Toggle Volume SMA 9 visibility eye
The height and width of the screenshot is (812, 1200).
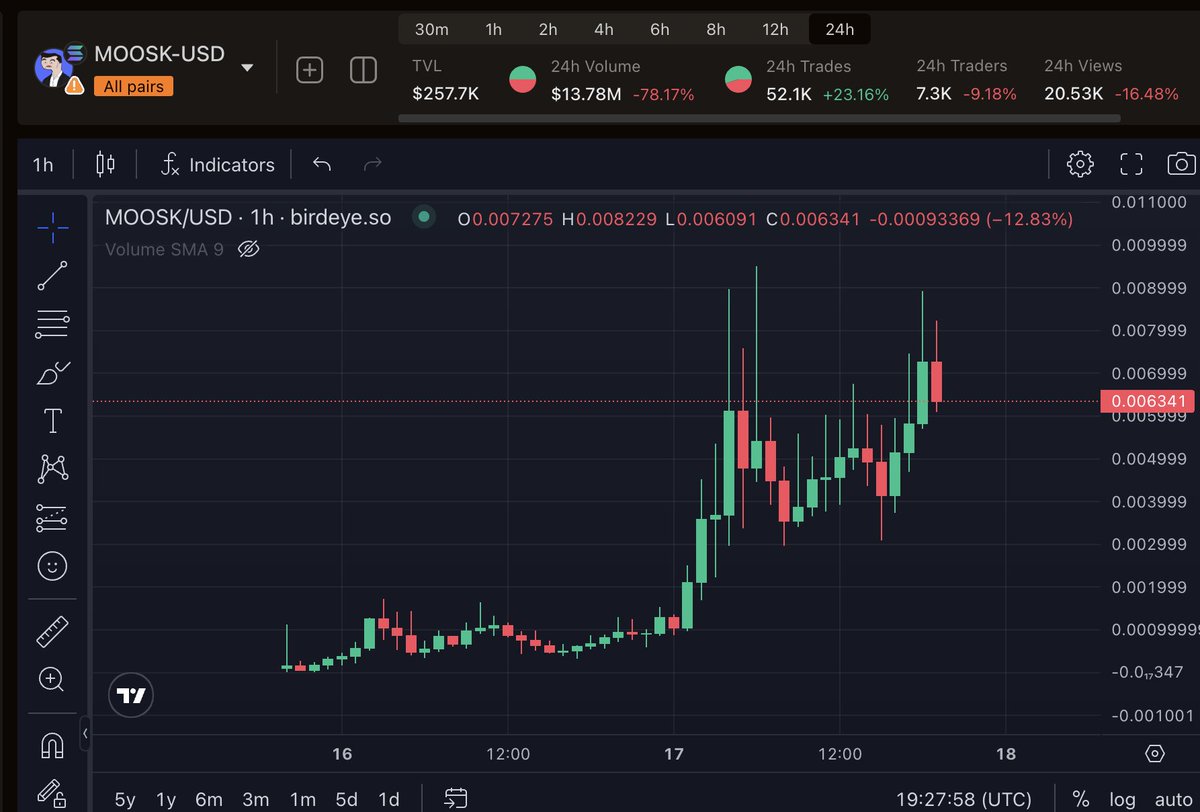[249, 249]
